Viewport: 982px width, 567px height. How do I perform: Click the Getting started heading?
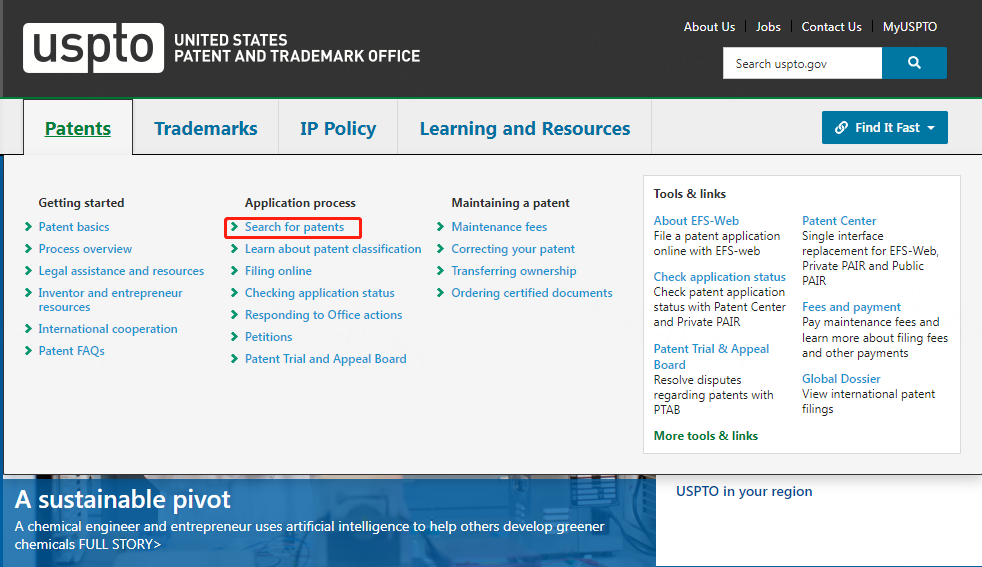click(81, 203)
